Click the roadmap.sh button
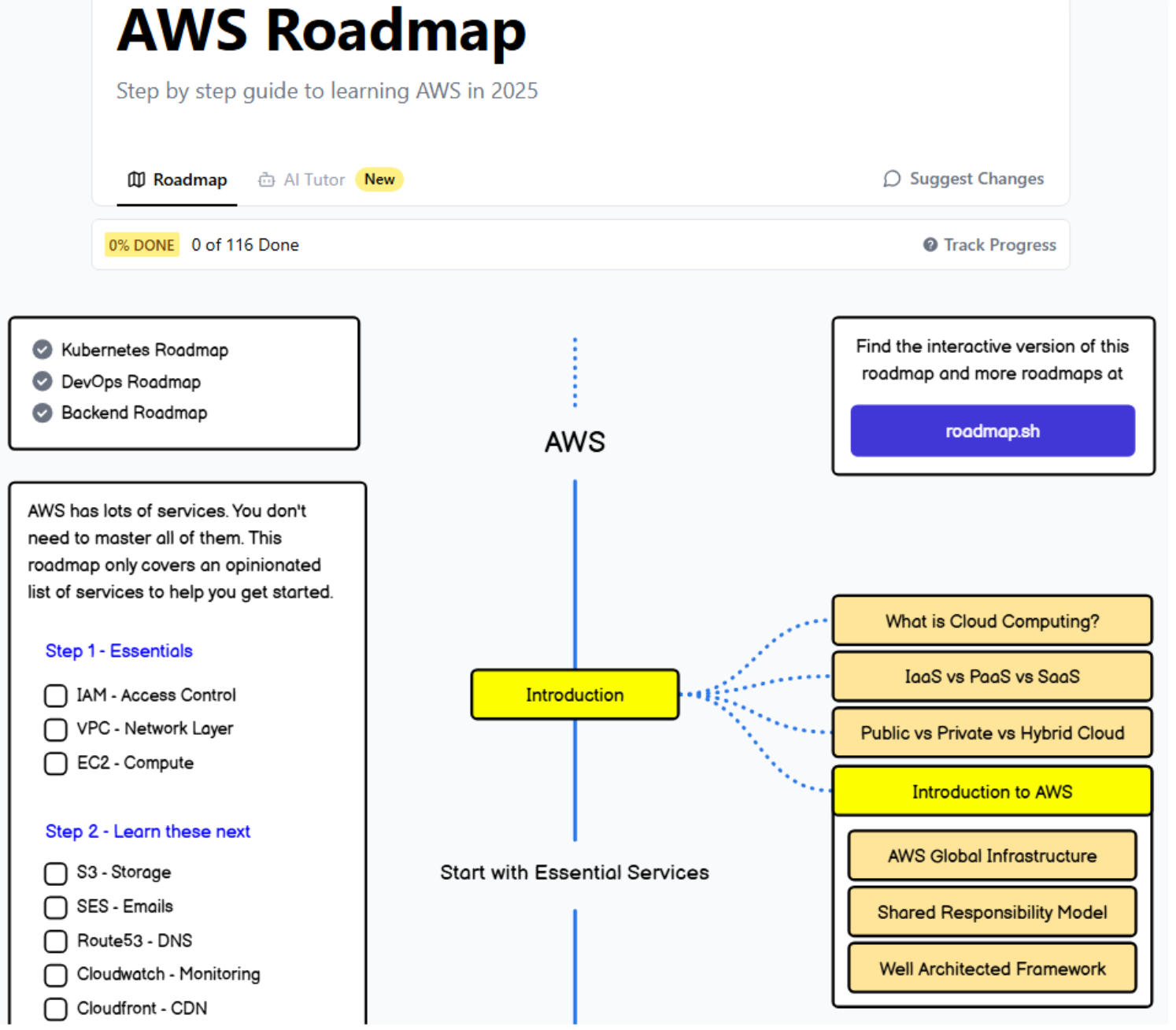 [993, 431]
